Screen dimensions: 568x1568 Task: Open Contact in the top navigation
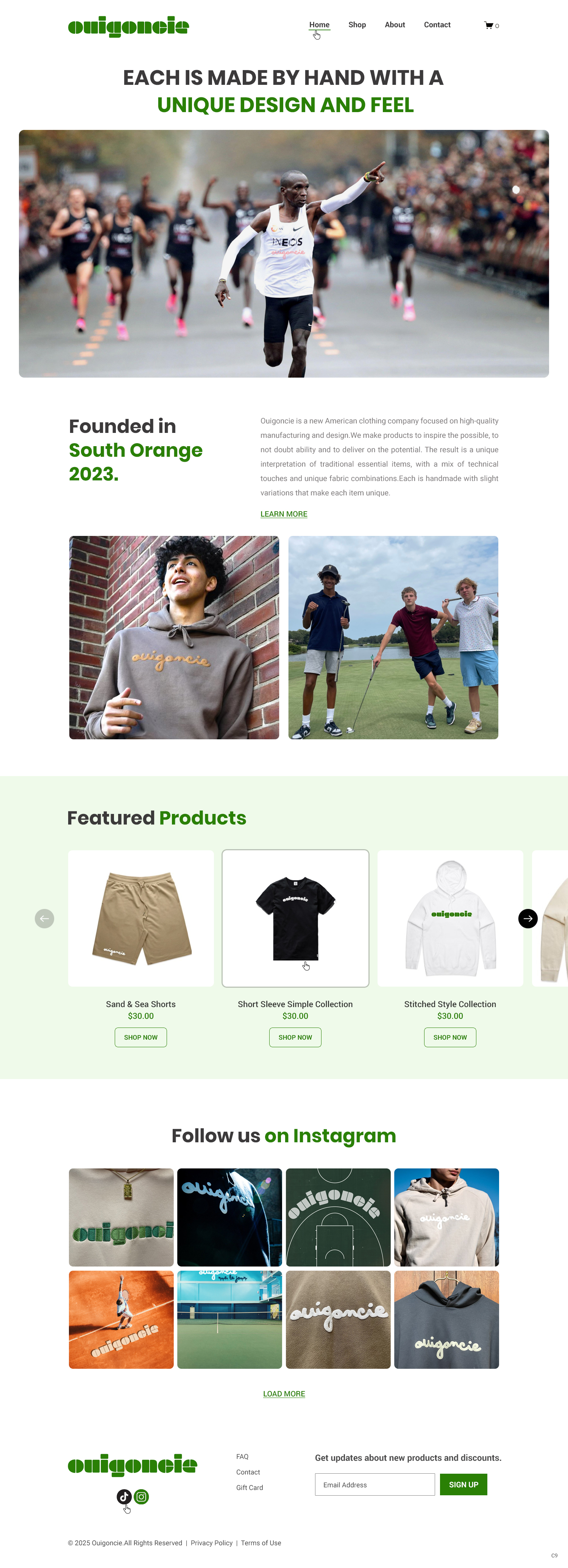tap(437, 25)
